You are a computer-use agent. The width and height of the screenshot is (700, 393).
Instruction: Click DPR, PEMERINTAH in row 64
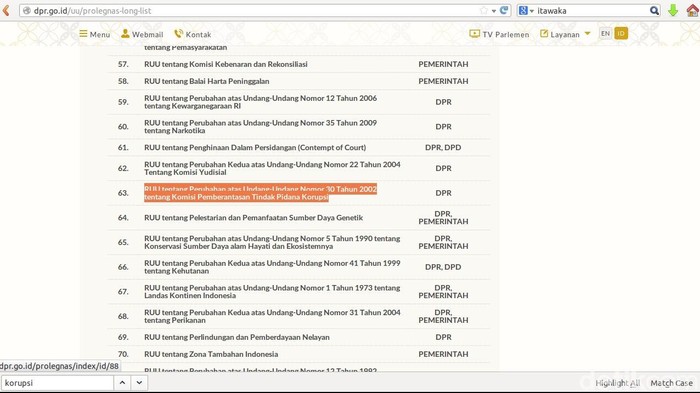(443, 217)
